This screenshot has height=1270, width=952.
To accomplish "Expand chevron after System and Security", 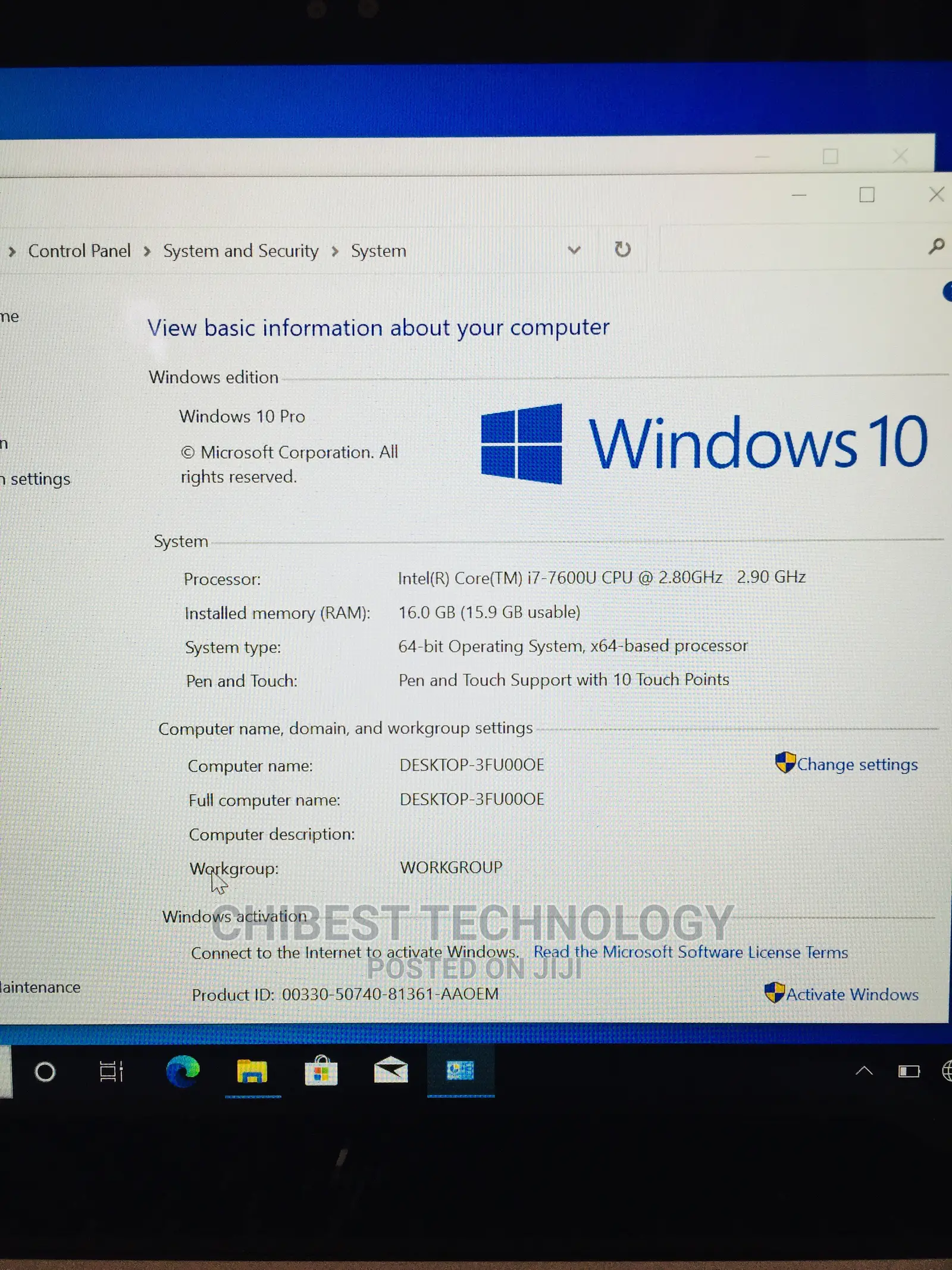I will coord(335,252).
